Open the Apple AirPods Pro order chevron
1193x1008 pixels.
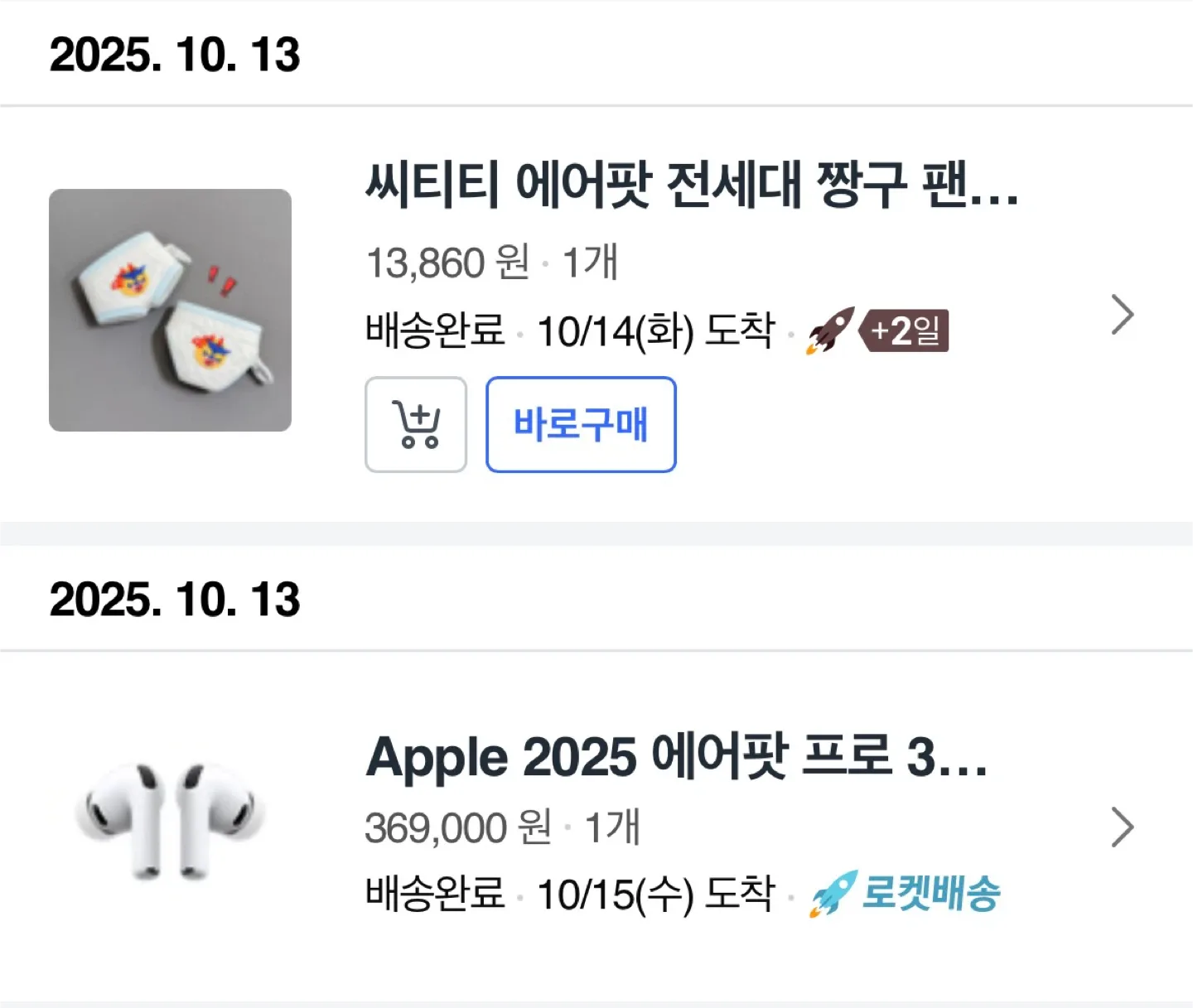(x=1122, y=827)
